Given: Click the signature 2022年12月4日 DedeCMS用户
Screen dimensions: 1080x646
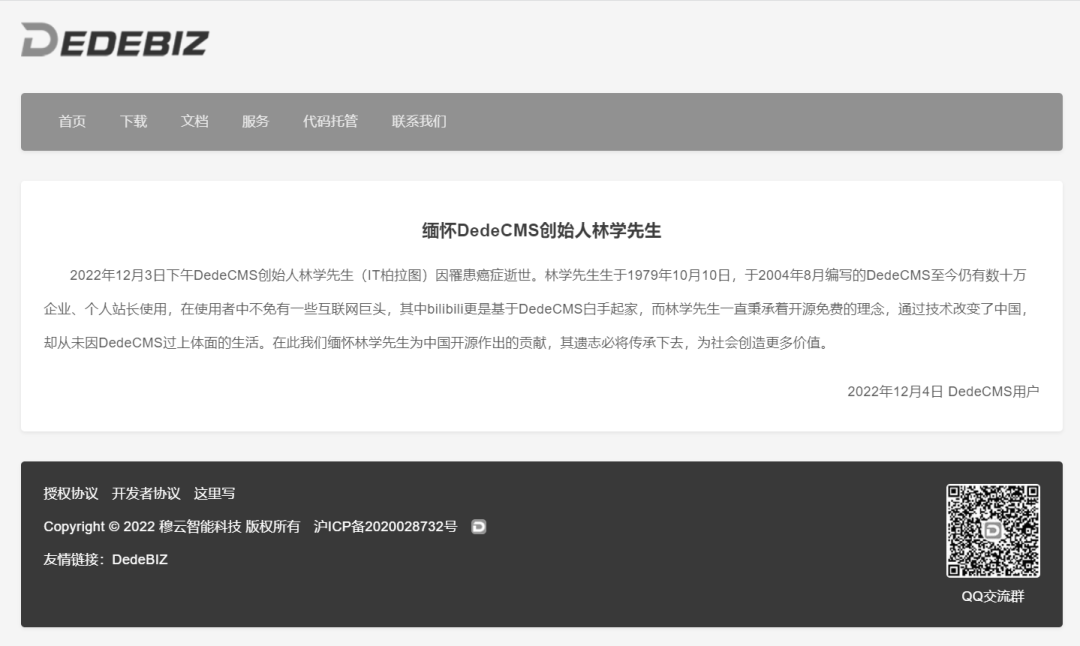Looking at the screenshot, I should point(943,391).
